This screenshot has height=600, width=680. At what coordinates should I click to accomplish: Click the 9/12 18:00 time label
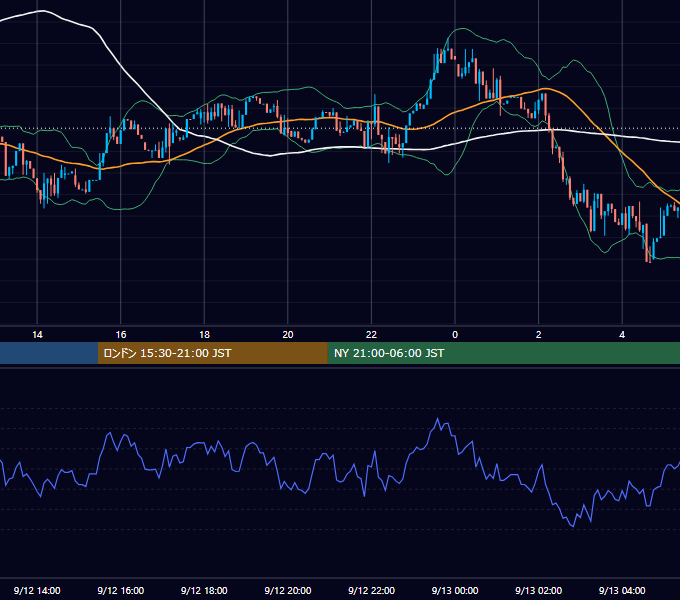(x=204, y=590)
